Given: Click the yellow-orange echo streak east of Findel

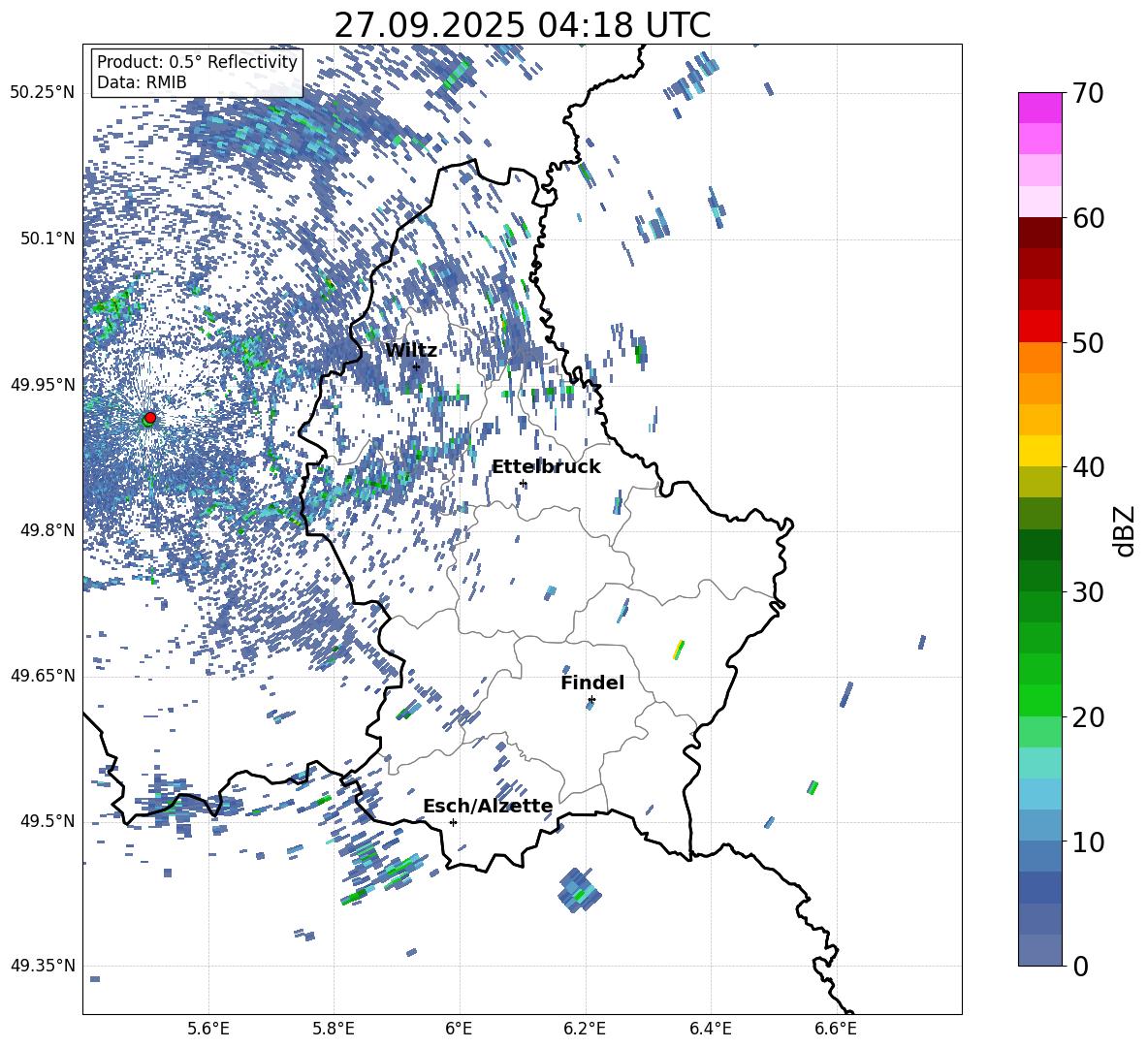Looking at the screenshot, I should coord(679,650).
